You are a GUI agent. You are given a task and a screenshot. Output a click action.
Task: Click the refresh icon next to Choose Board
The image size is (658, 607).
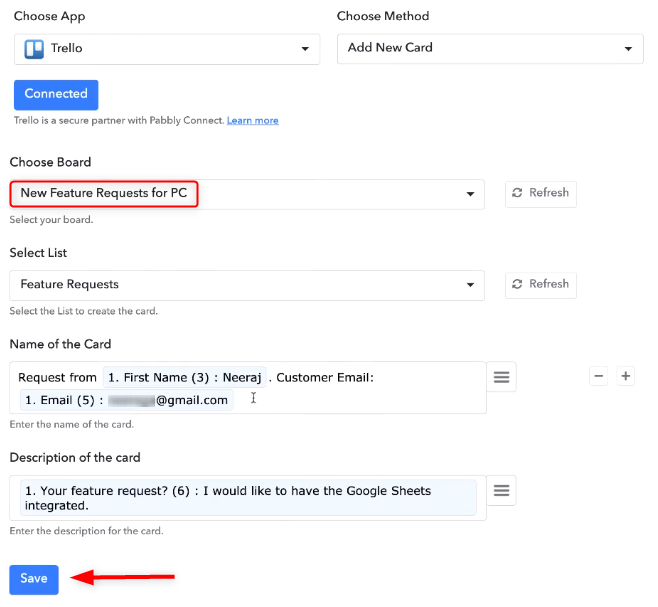[x=517, y=193]
